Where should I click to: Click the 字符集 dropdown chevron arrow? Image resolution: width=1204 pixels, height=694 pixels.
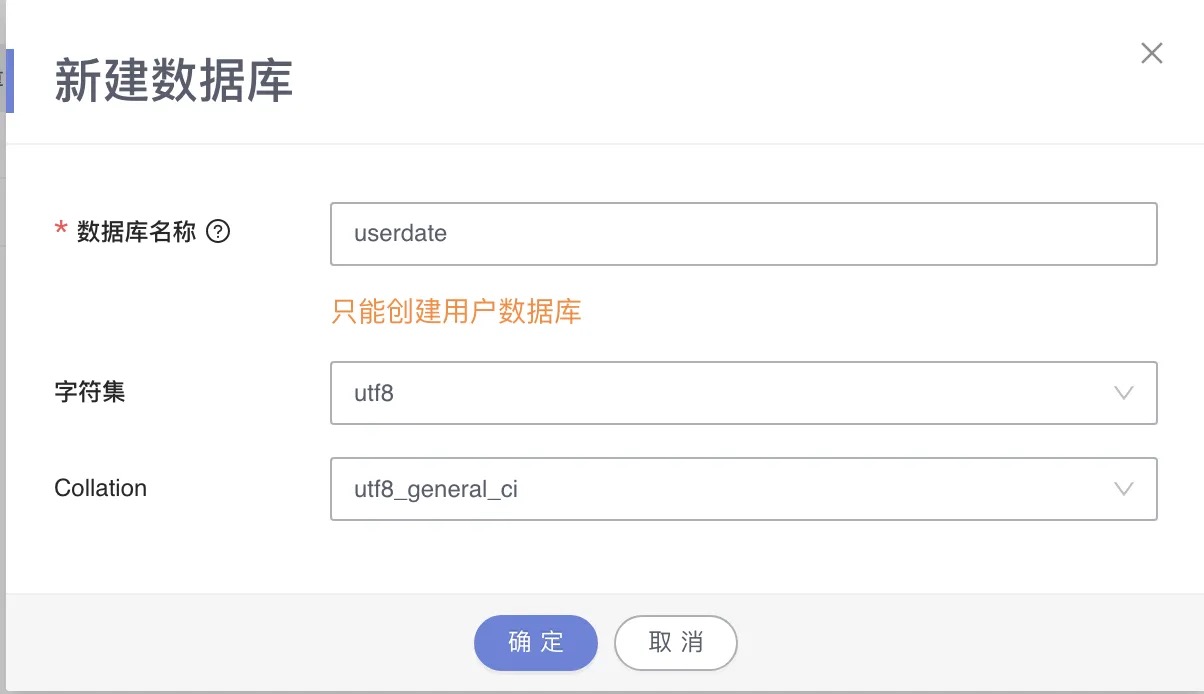(x=1123, y=393)
